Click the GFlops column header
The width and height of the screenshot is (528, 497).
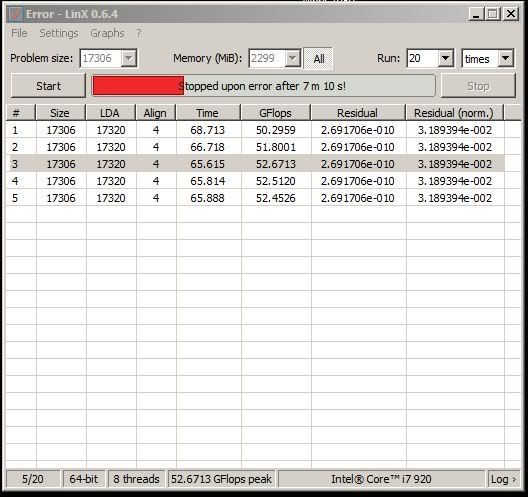point(275,113)
